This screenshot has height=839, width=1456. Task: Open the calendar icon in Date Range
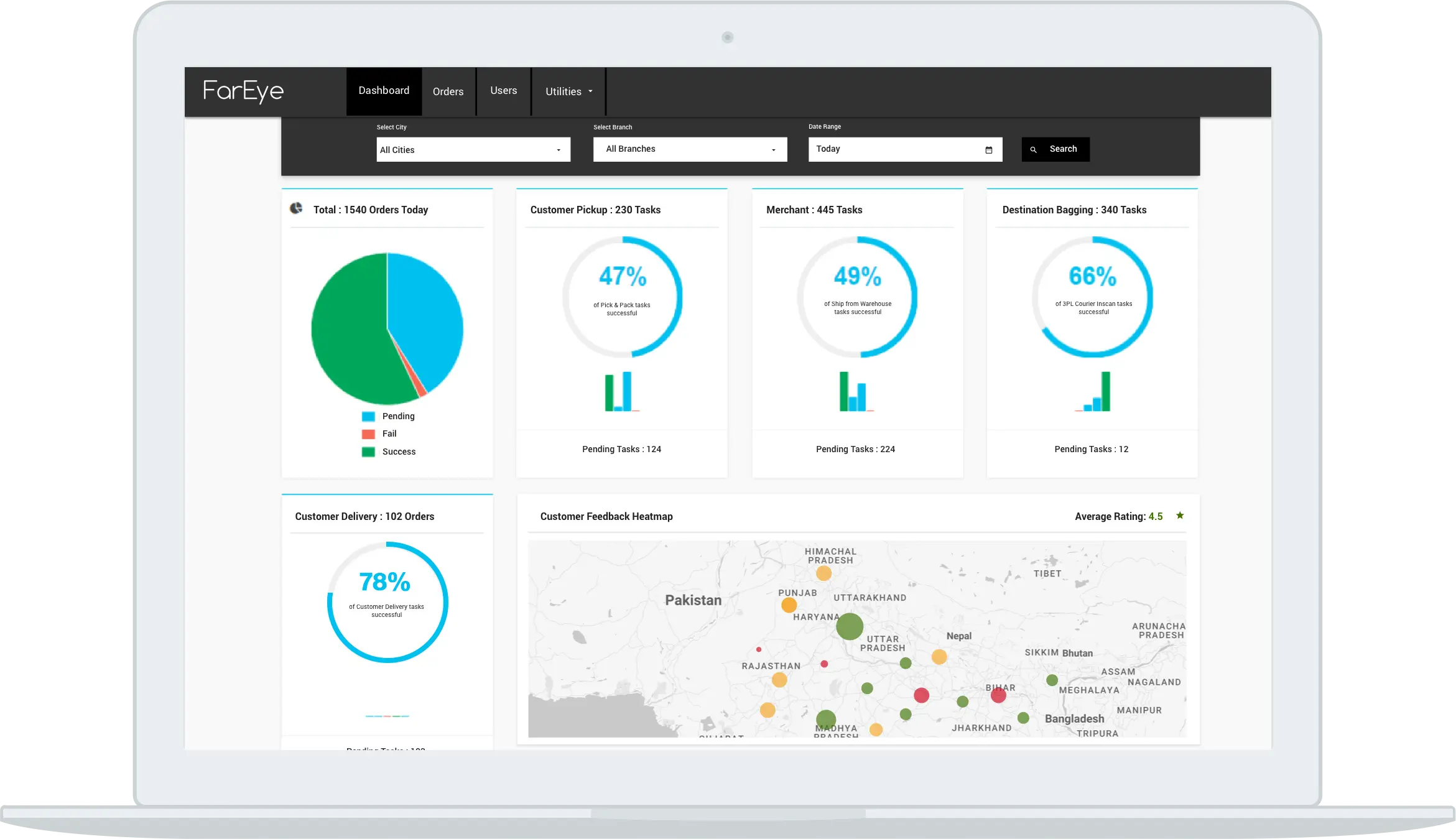tap(988, 149)
